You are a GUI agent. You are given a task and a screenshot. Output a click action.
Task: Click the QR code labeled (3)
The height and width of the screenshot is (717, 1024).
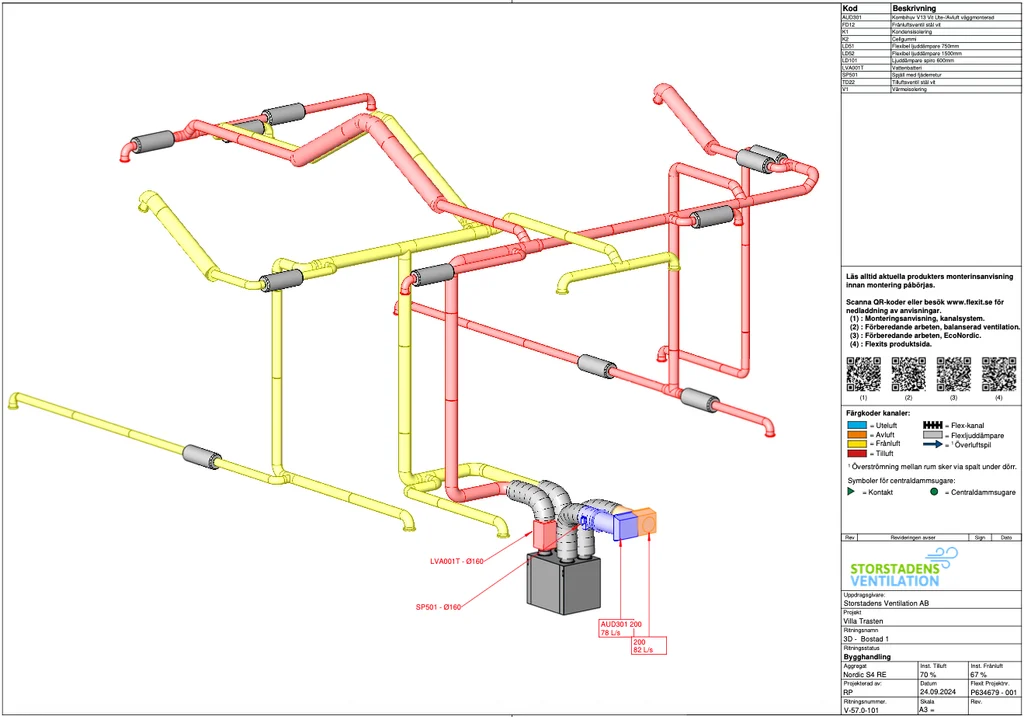point(953,374)
